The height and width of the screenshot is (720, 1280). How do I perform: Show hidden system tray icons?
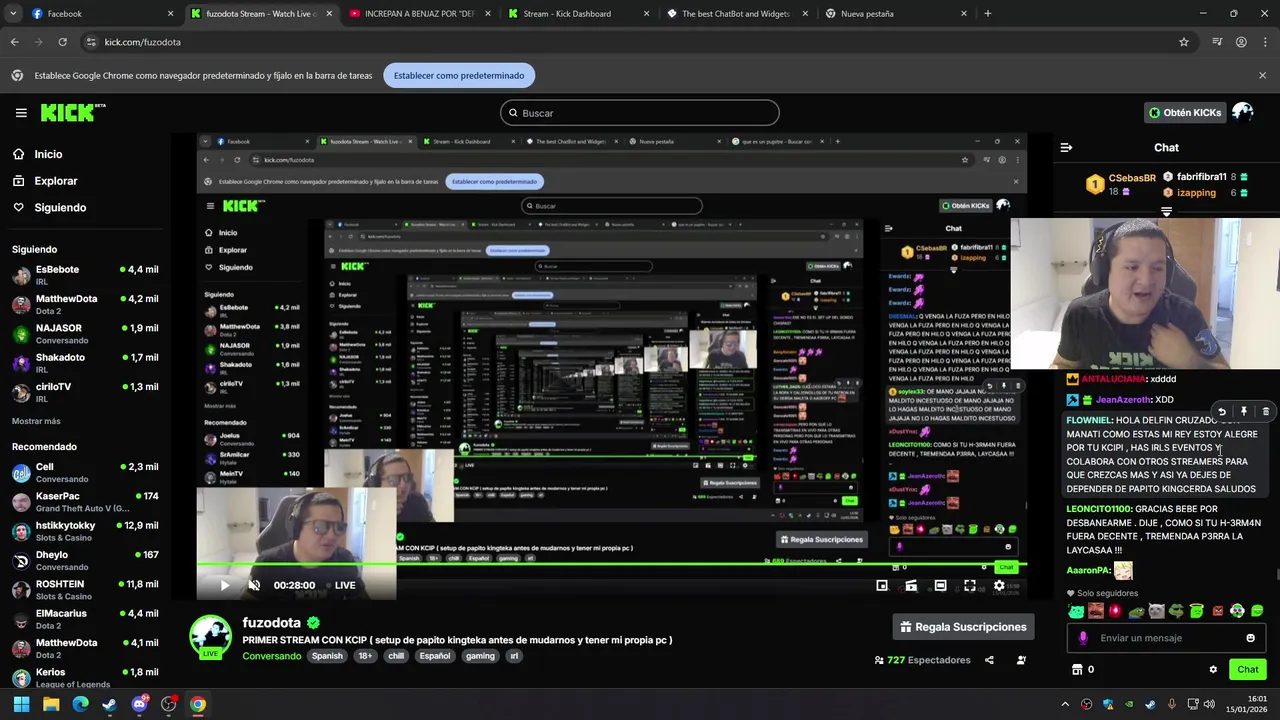[x=1064, y=704]
